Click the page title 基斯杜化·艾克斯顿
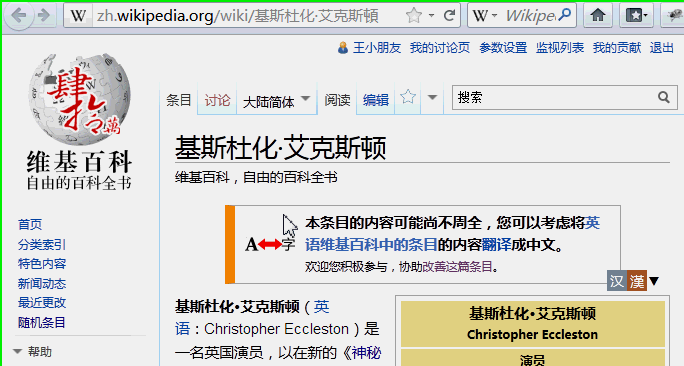 pos(280,147)
